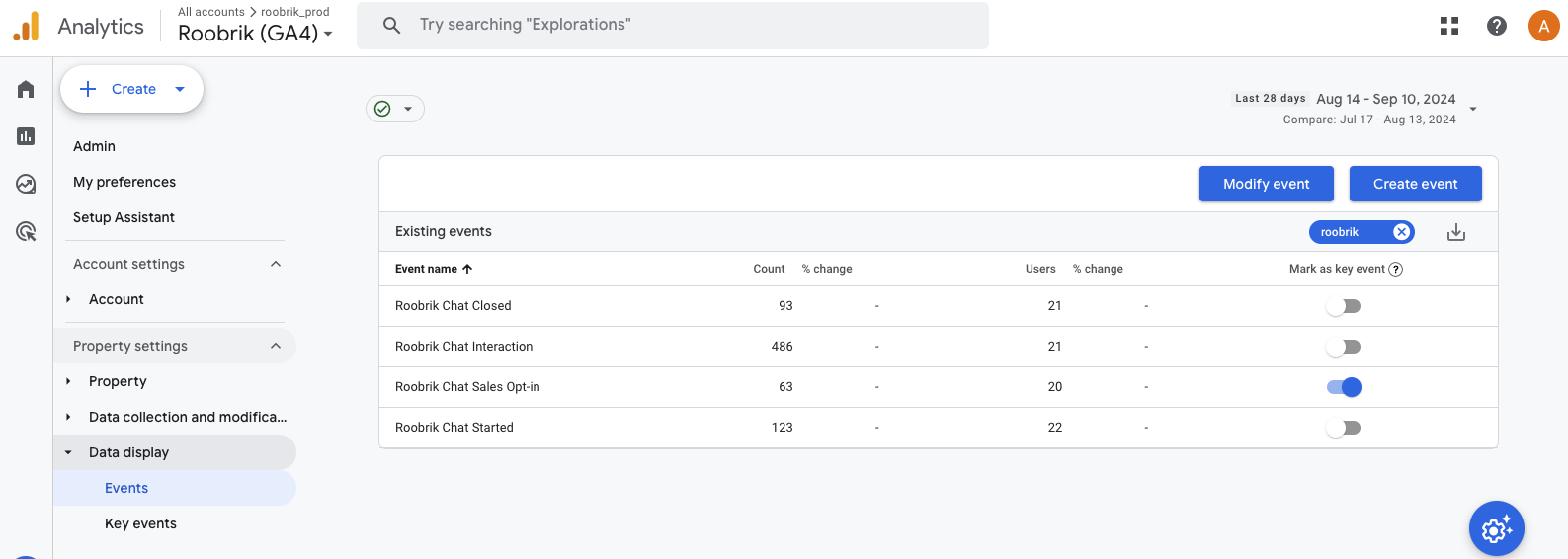1568x559 pixels.
Task: Open the Roobrik Chat Closed event
Action: (454, 306)
